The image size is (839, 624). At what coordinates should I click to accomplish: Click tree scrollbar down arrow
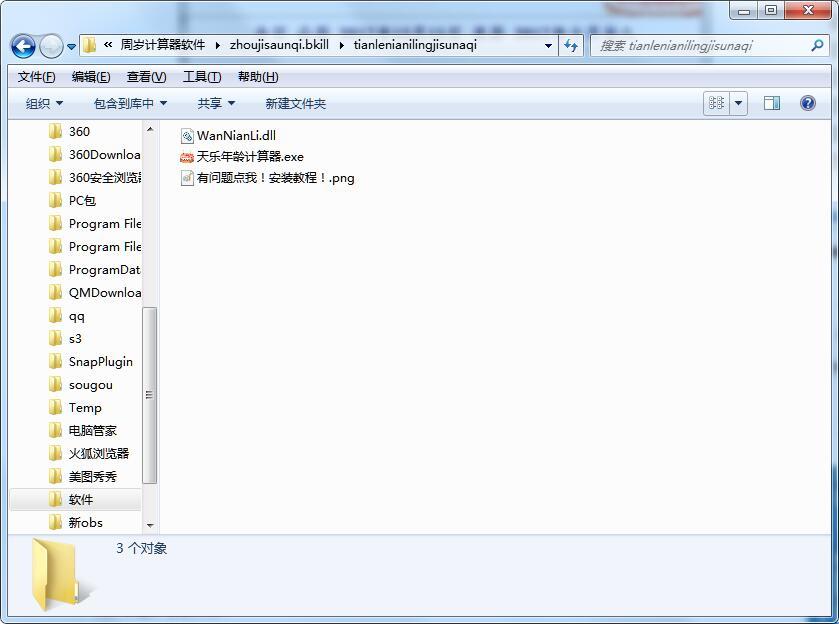click(150, 526)
